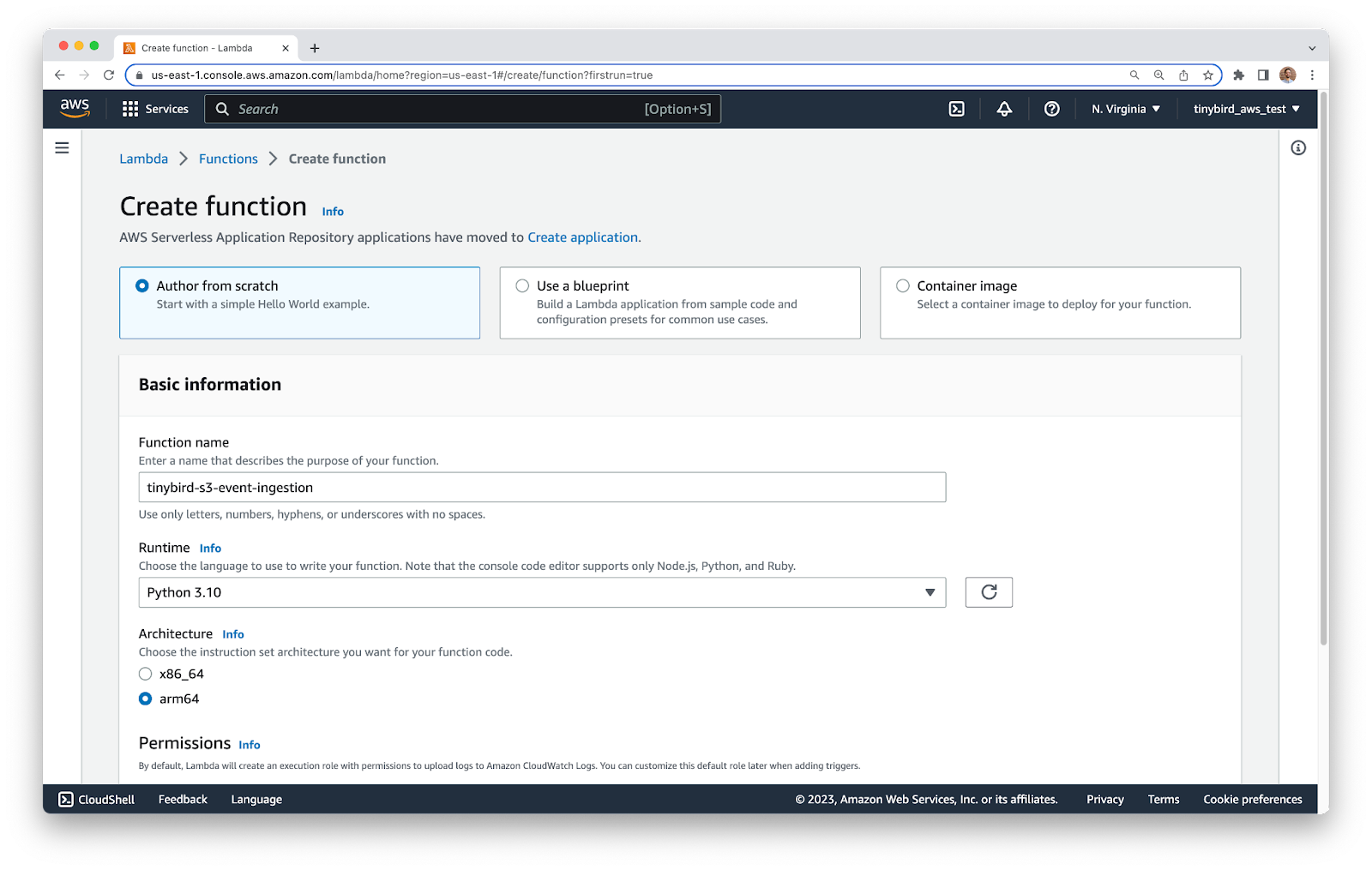Click the refresh runtime list button
This screenshot has width=1372, height=870.
[x=989, y=592]
